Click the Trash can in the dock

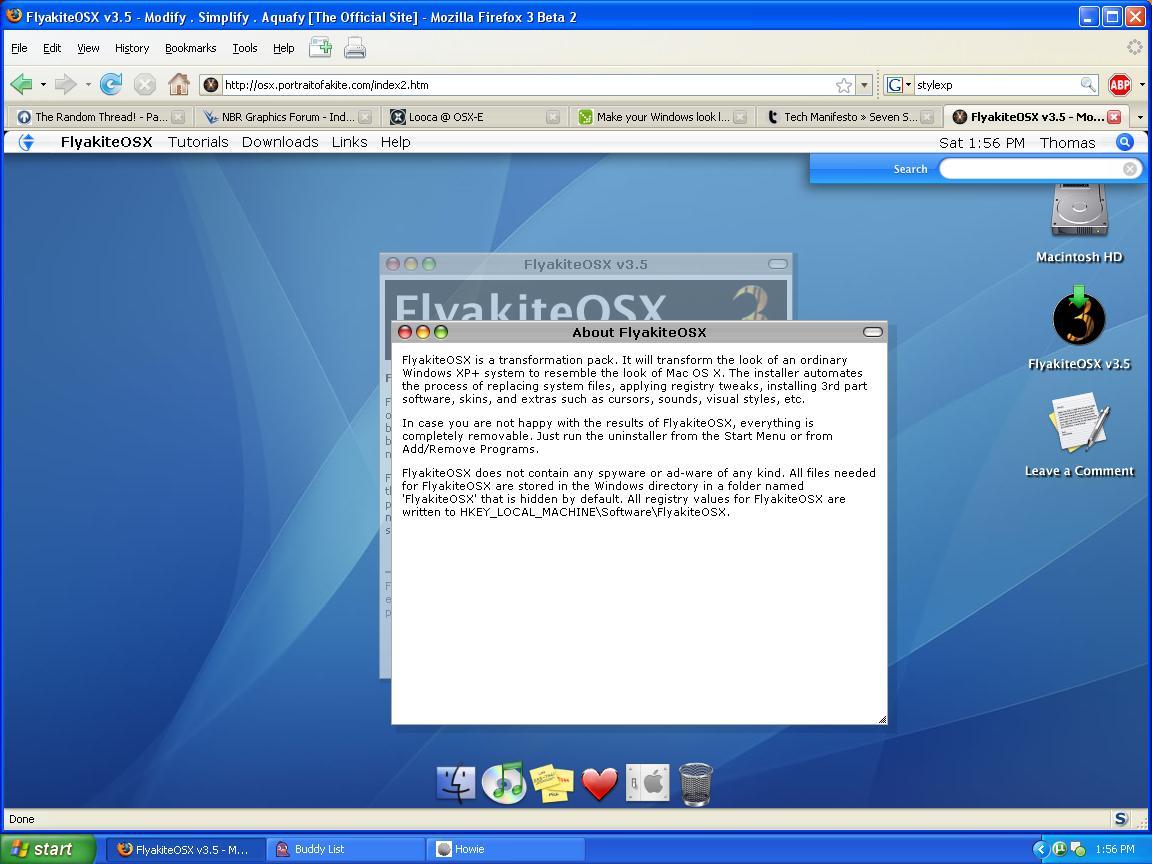696,784
